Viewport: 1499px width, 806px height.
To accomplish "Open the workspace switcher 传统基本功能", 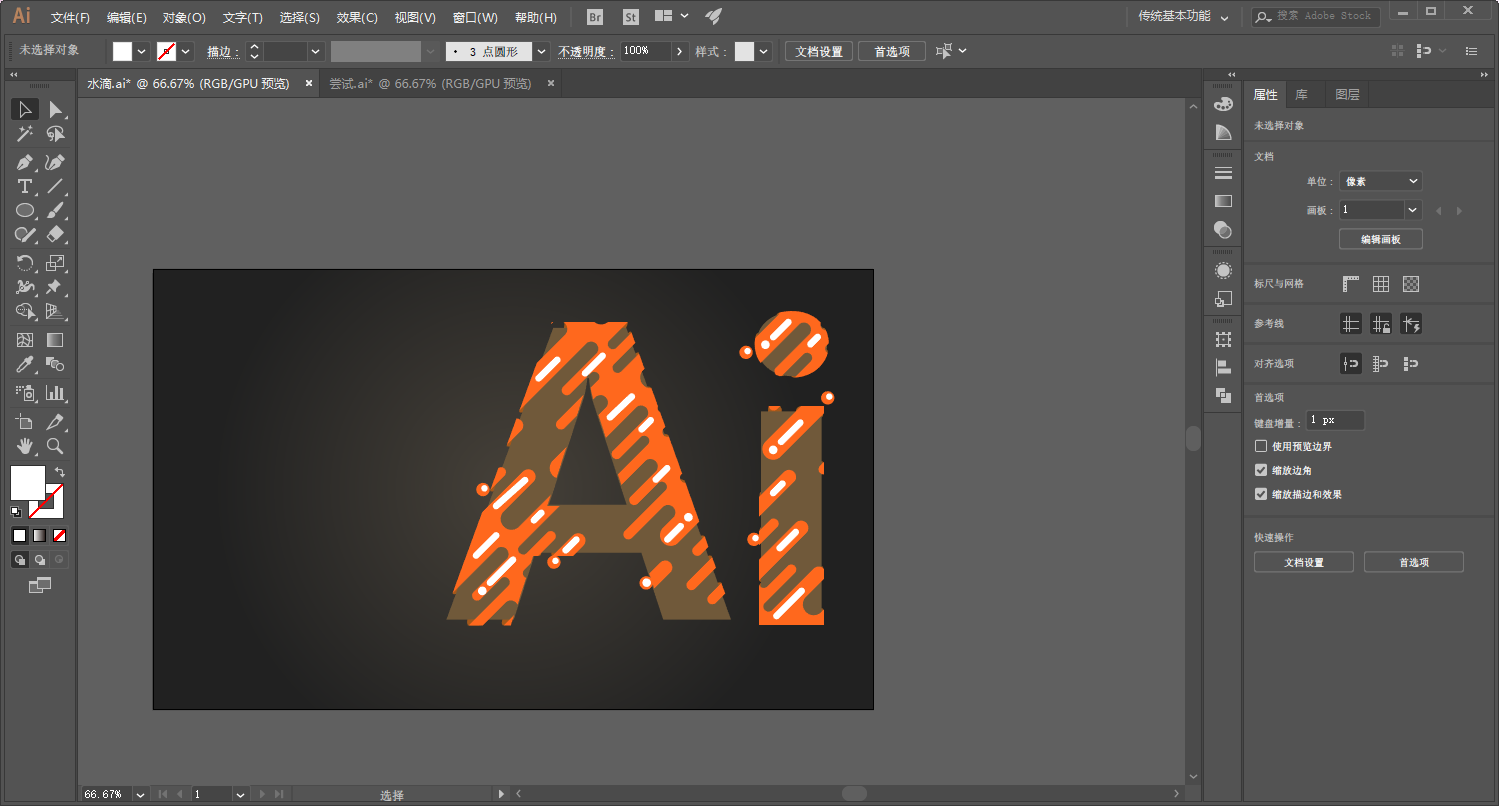I will pyautogui.click(x=1183, y=17).
